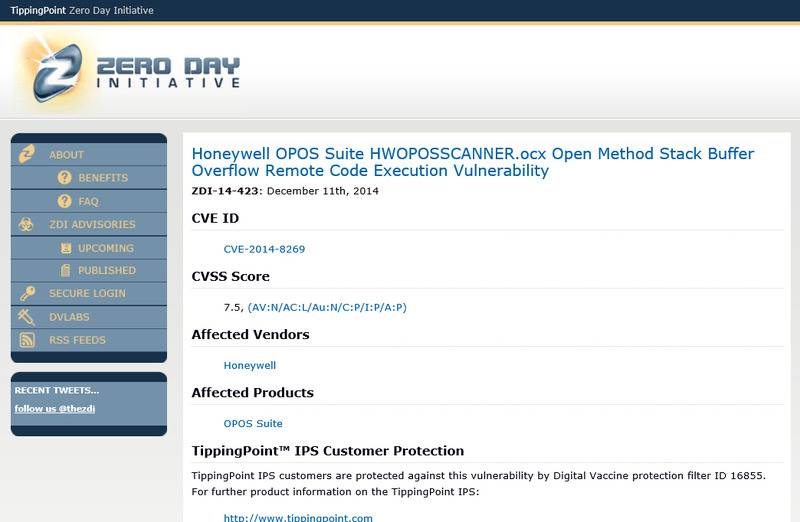
Task: Click the "follow us @thezdi" link
Action: tap(54, 408)
